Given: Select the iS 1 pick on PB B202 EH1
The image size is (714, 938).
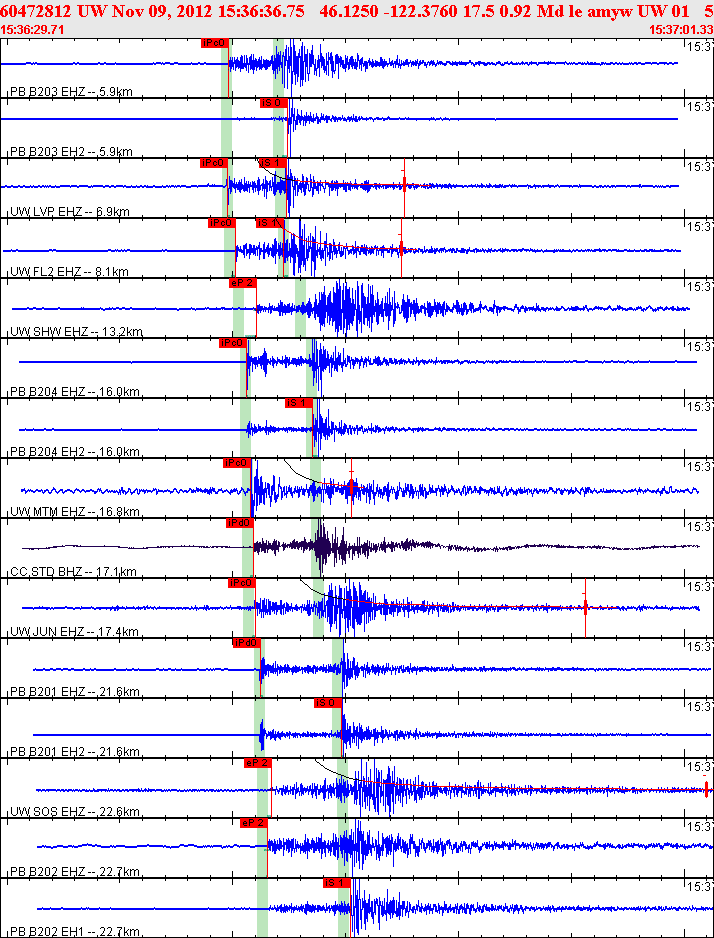Looking at the screenshot, I should point(337,883).
